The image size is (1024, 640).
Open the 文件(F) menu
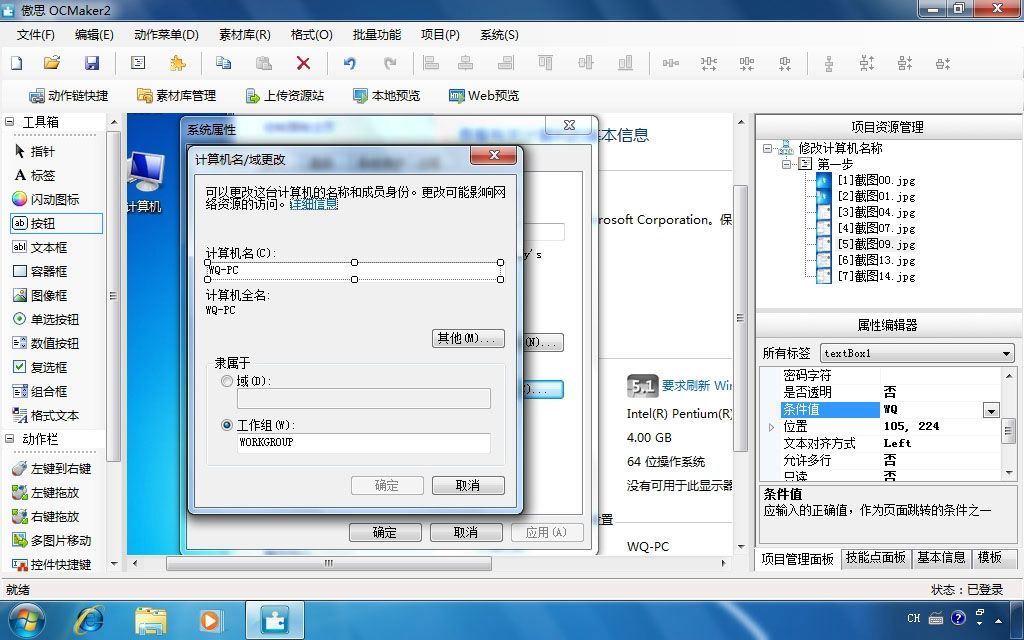pos(35,35)
